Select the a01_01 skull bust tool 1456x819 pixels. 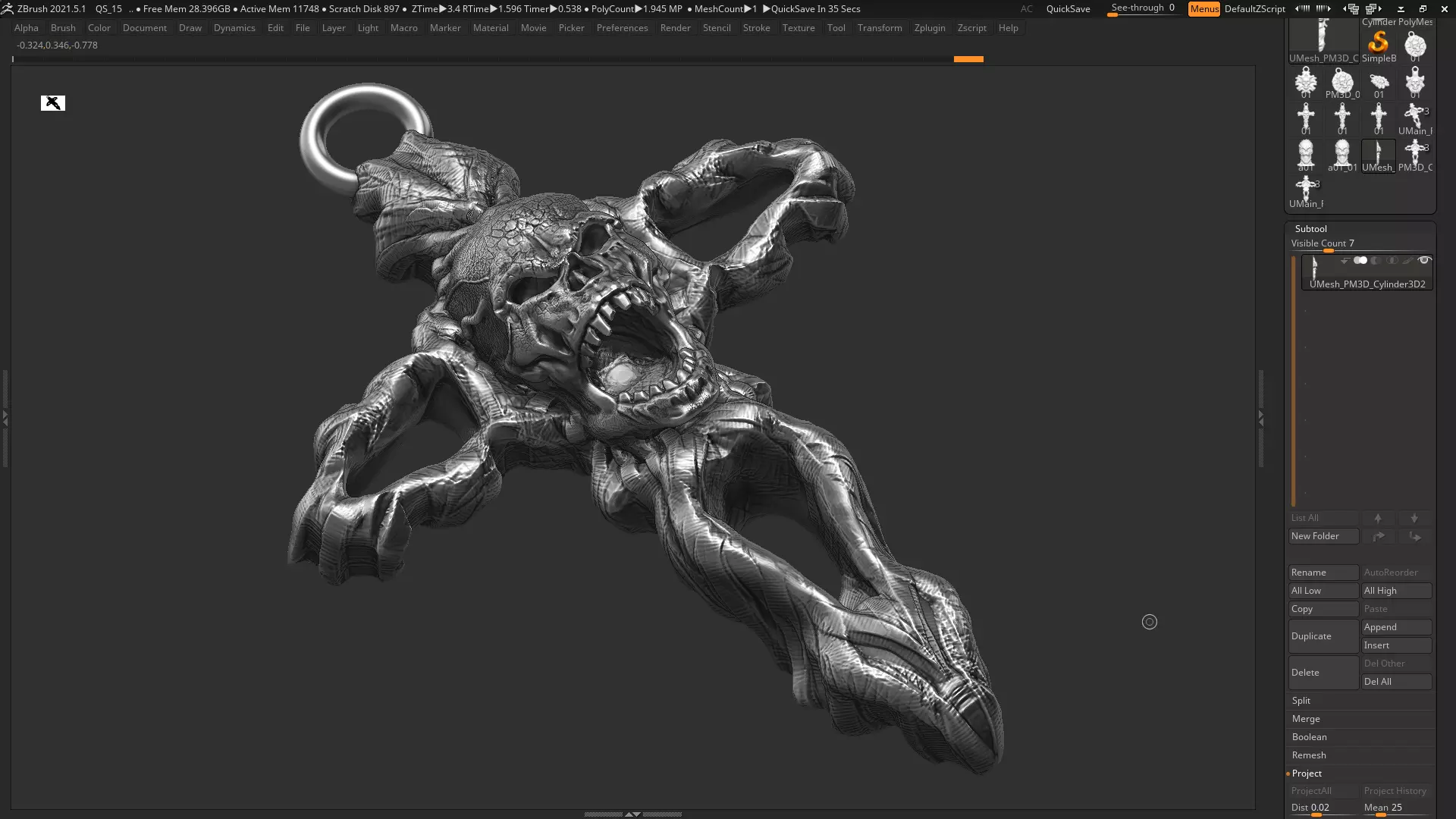1342,155
